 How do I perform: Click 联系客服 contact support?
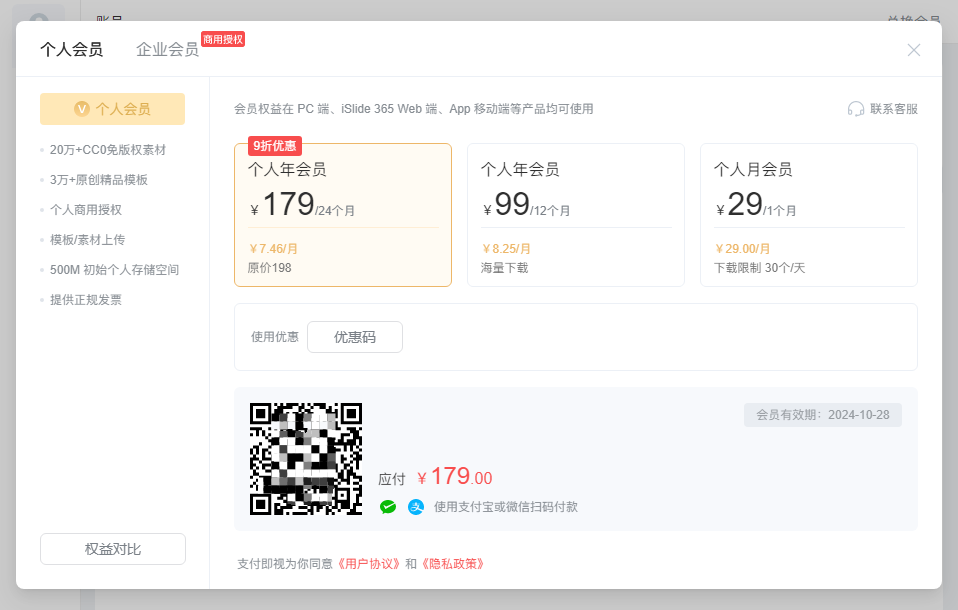click(893, 109)
